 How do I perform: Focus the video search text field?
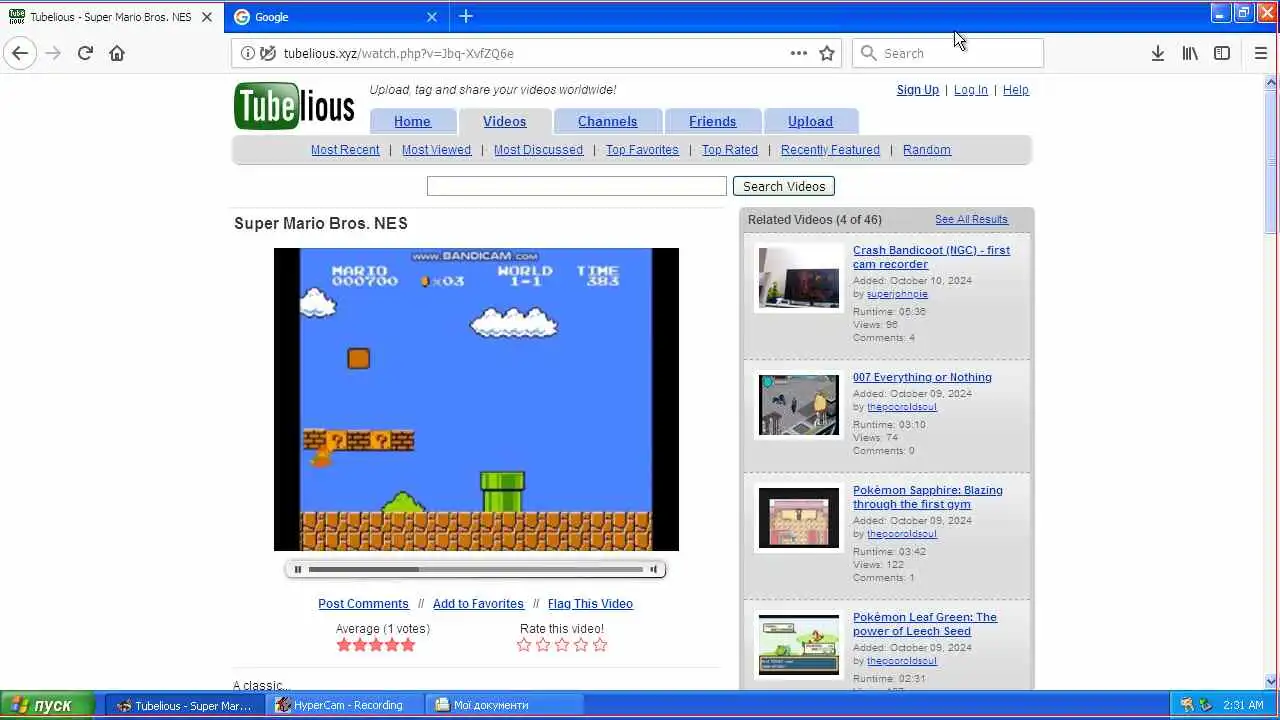tap(577, 186)
